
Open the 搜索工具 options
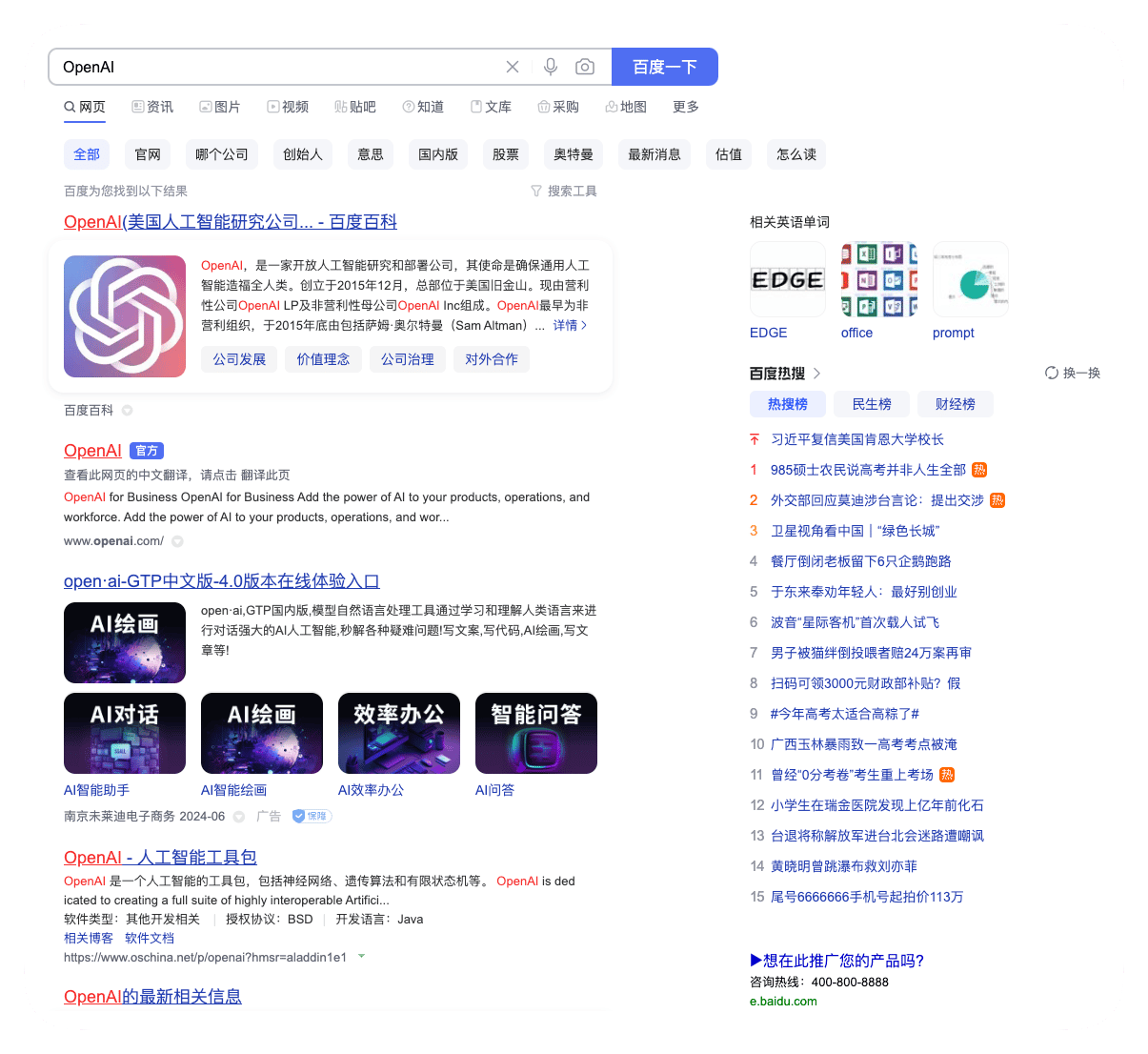(x=564, y=192)
